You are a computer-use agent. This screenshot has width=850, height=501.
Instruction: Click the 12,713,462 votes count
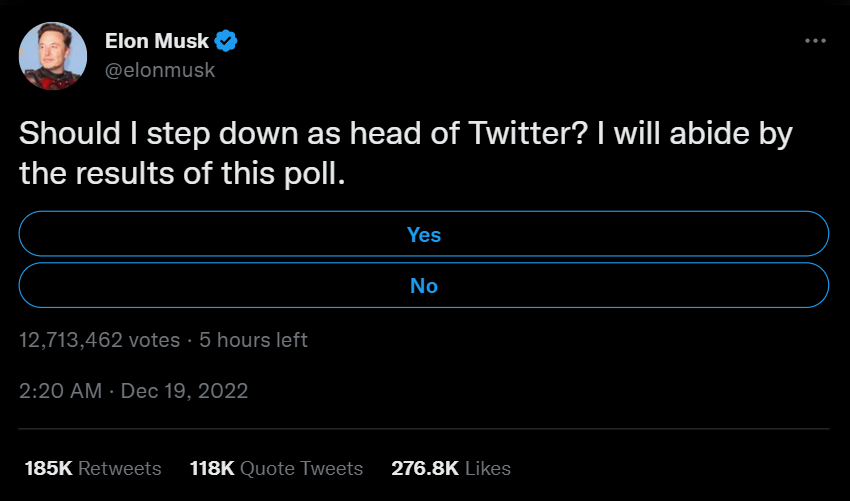pos(100,340)
